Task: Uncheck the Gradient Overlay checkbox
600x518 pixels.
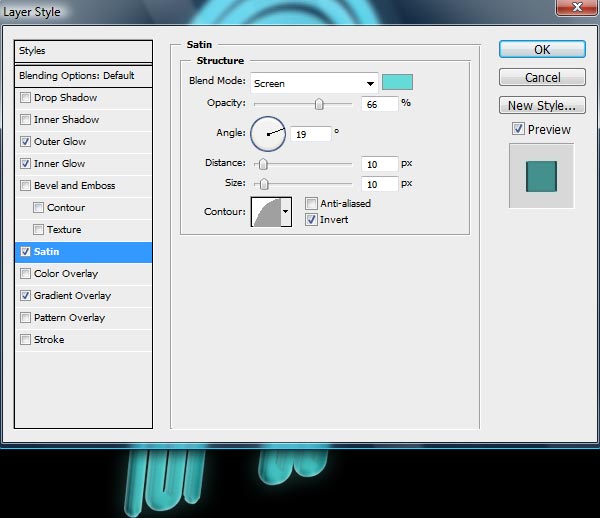Action: 25,296
